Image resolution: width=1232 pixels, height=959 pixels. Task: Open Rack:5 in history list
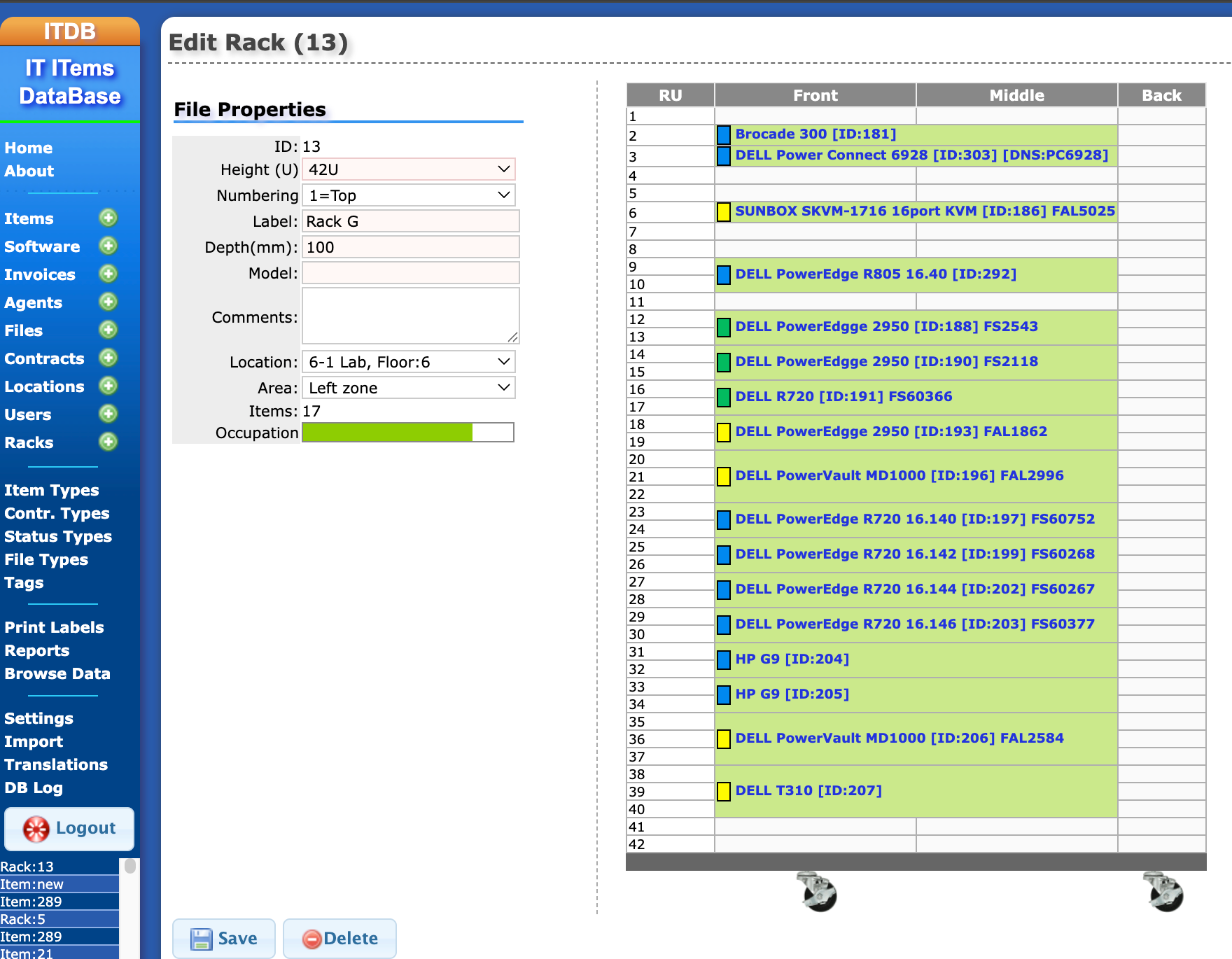59,919
